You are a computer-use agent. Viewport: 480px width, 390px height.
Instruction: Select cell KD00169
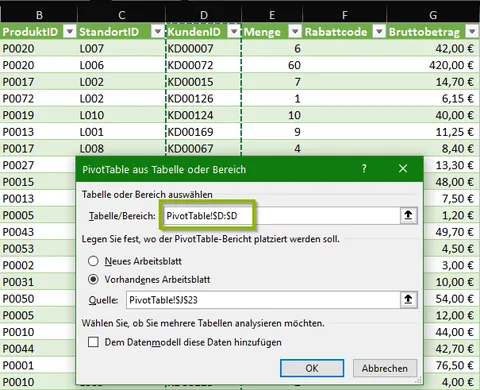point(203,132)
